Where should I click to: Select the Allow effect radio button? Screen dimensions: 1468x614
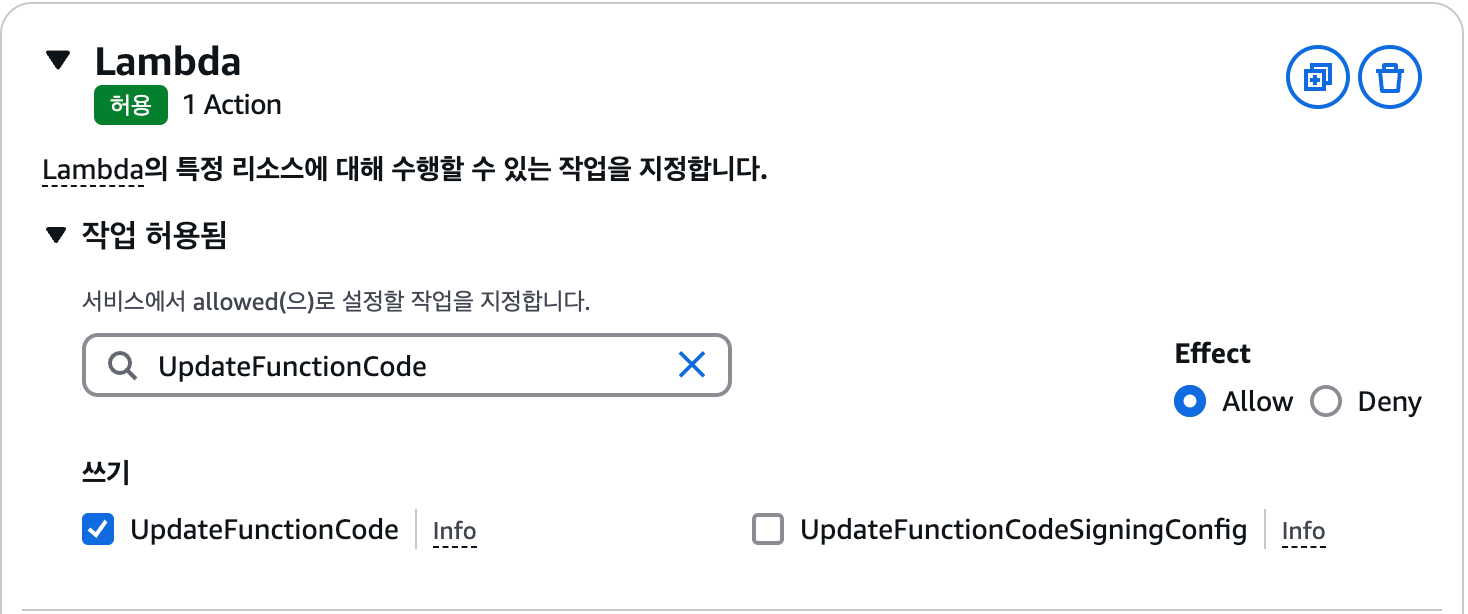pos(1189,402)
